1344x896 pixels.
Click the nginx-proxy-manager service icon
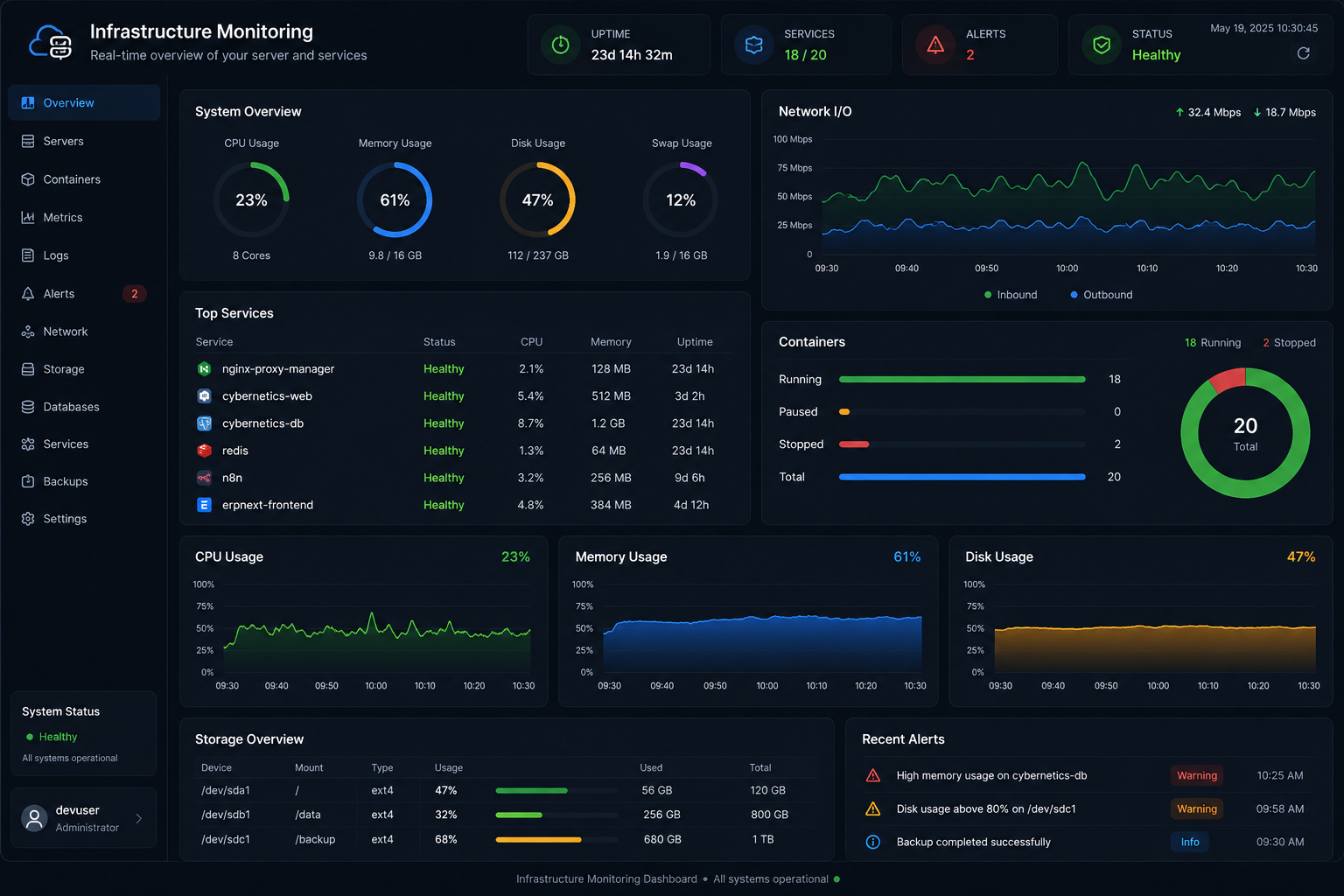(204, 369)
